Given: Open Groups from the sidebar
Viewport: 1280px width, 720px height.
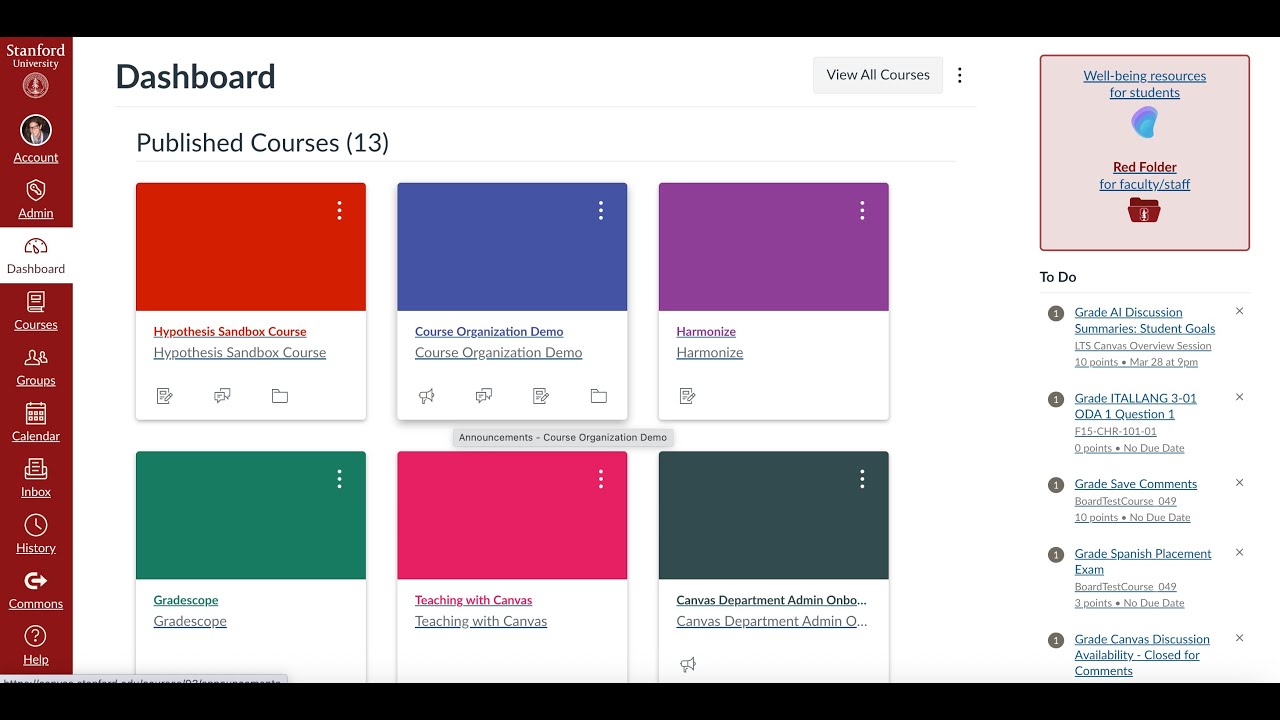Looking at the screenshot, I should tap(36, 367).
